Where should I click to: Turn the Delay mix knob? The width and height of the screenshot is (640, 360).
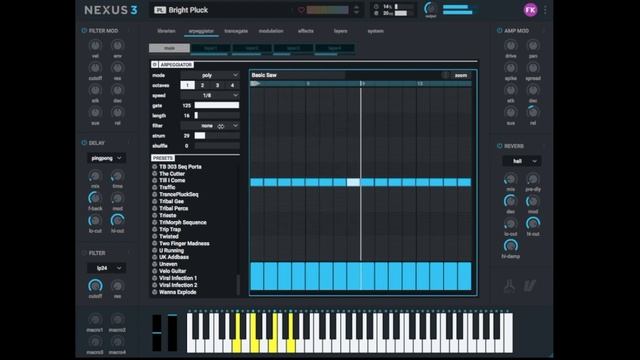(95, 176)
